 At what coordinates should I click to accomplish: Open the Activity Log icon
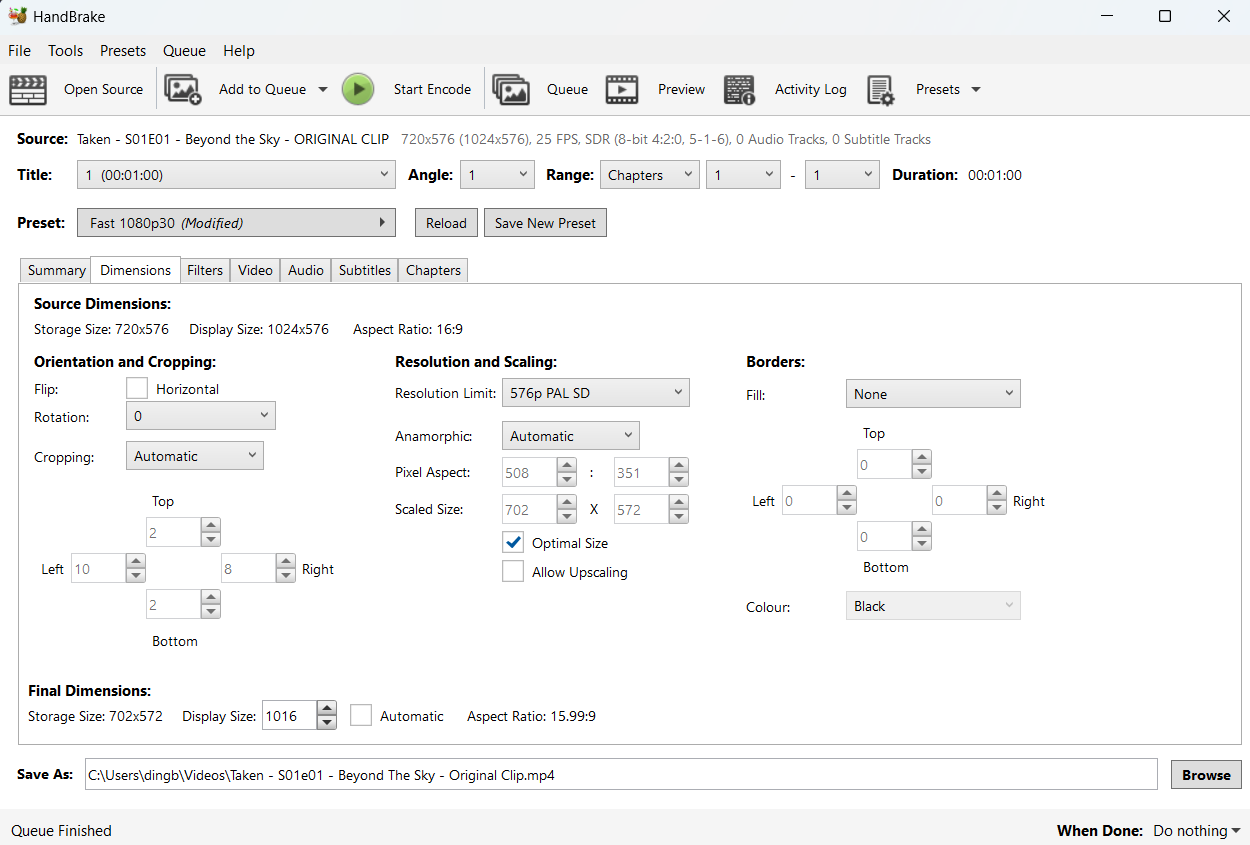[739, 89]
